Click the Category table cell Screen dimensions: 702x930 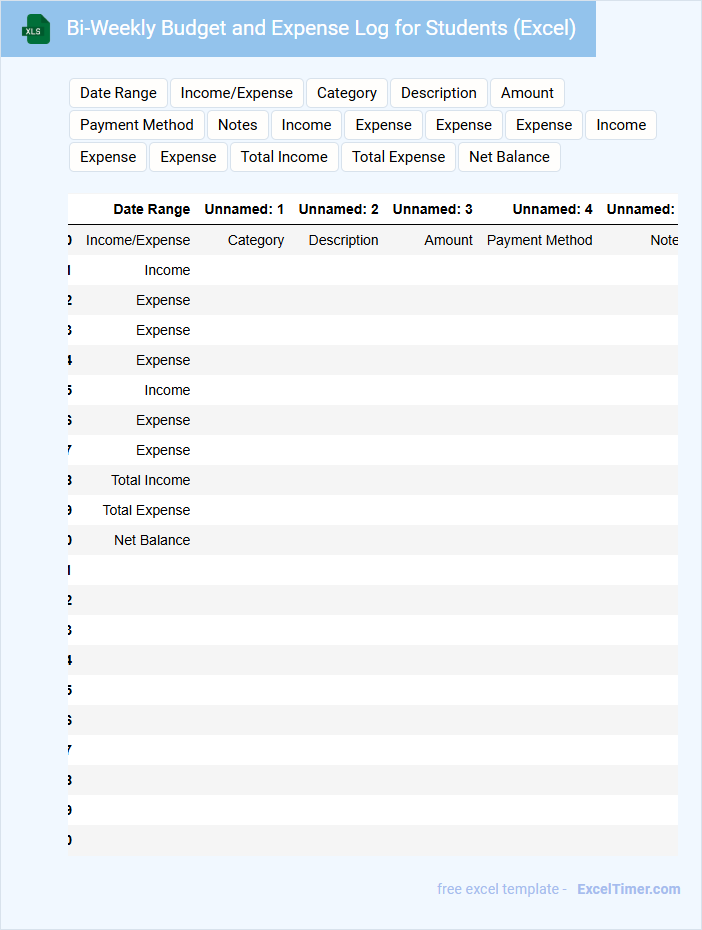click(x=256, y=240)
